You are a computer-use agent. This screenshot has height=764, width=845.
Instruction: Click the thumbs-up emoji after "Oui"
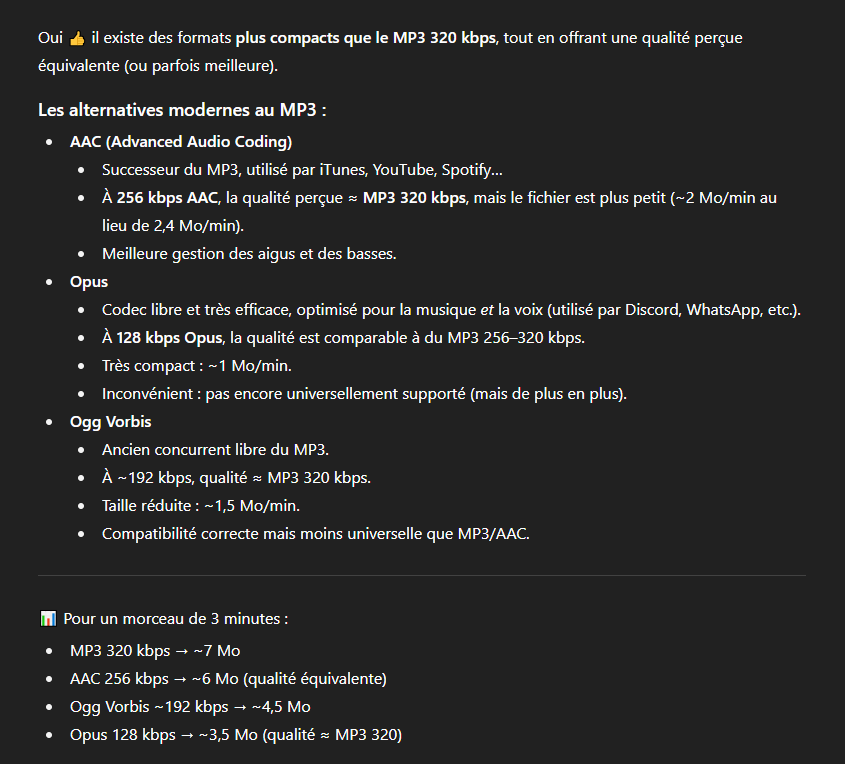pyautogui.click(x=77, y=38)
